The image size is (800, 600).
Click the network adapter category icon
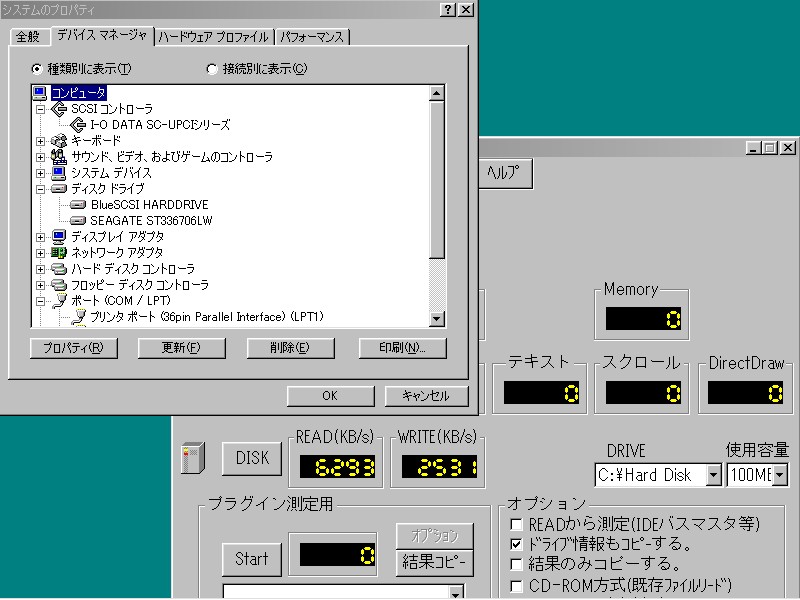[x=58, y=253]
